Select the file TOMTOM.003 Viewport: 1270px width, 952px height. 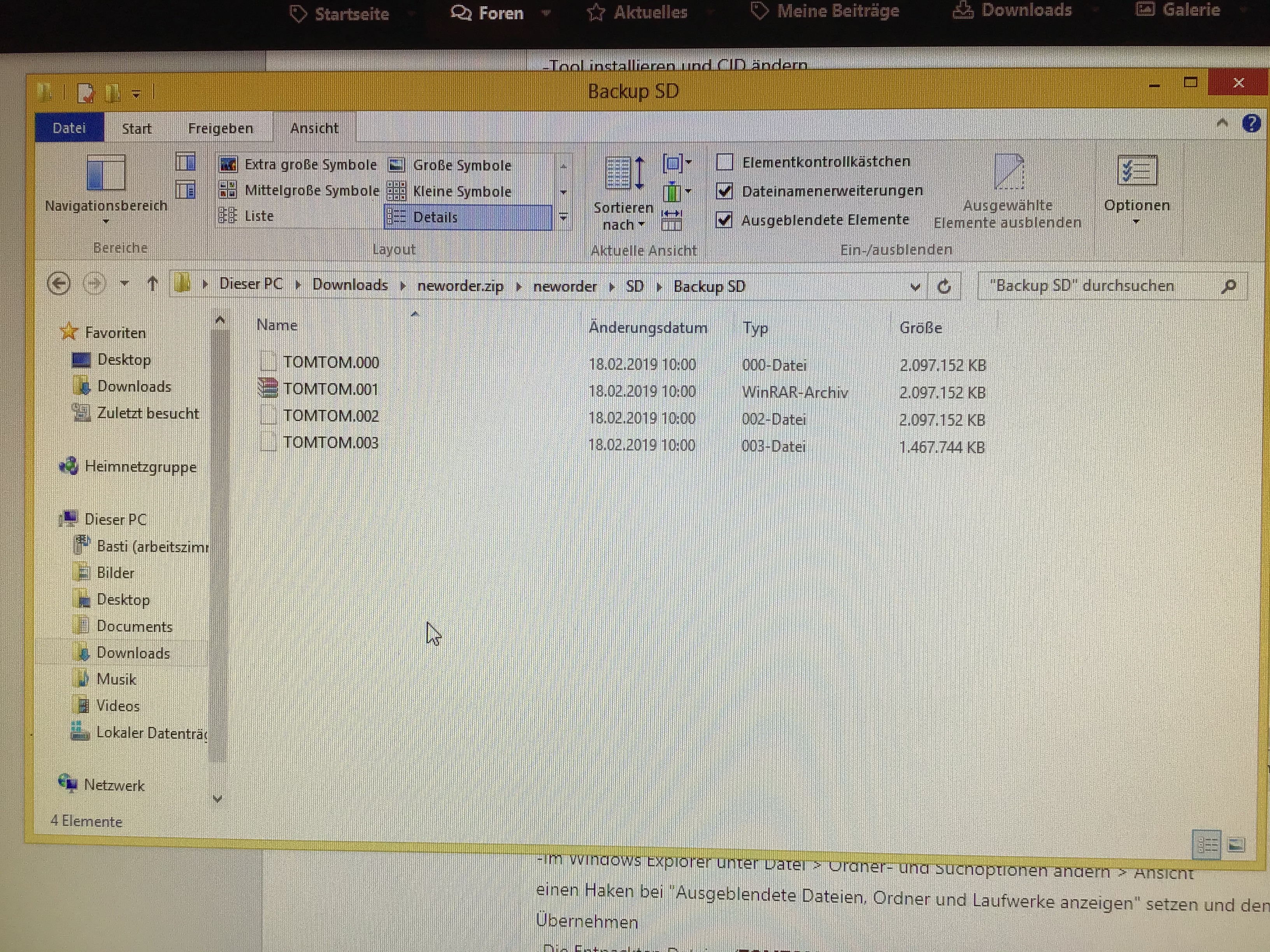point(331,443)
